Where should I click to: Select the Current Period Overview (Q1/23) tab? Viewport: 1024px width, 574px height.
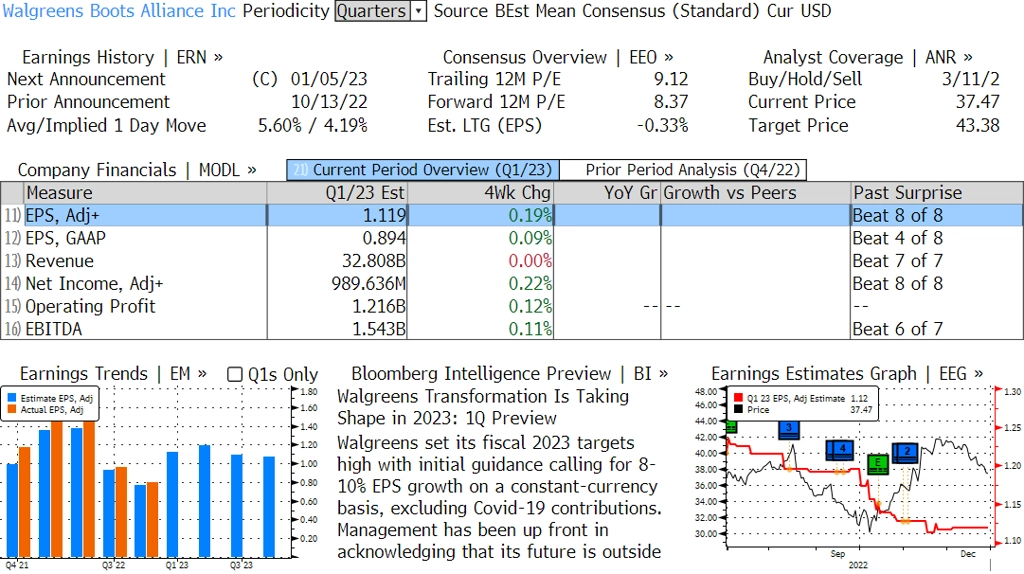pyautogui.click(x=423, y=170)
